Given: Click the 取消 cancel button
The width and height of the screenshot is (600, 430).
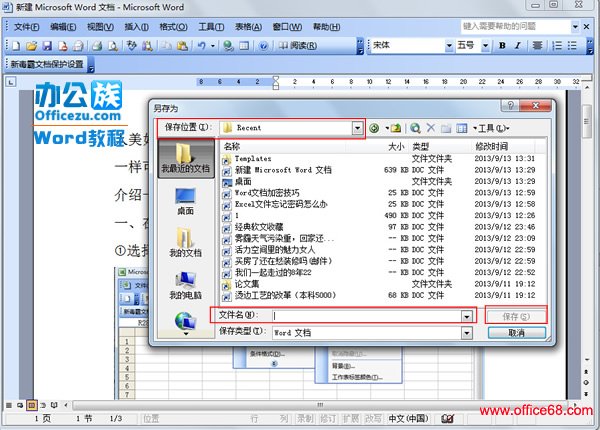Looking at the screenshot, I should pyautogui.click(x=516, y=333).
